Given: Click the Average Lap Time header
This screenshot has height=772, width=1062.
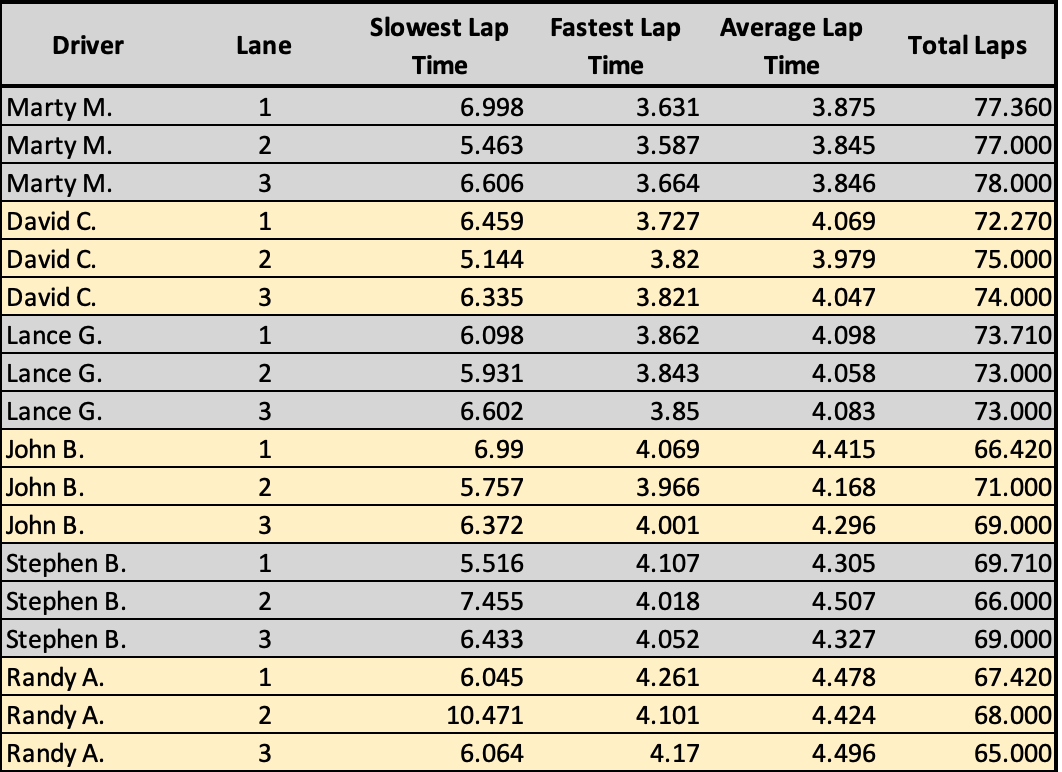Looking at the screenshot, I should click(791, 46).
